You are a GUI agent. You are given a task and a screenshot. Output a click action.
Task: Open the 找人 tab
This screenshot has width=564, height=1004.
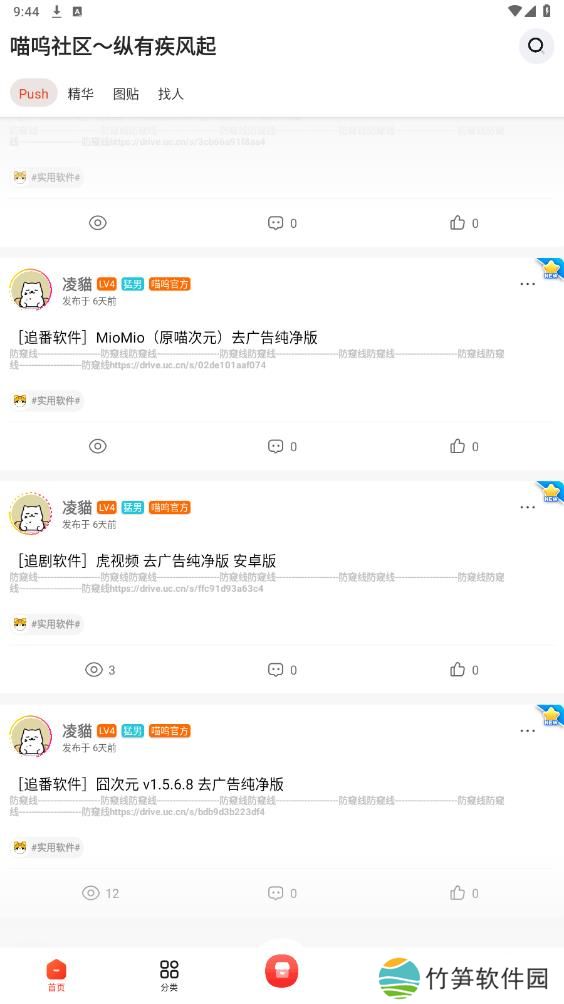pos(170,93)
